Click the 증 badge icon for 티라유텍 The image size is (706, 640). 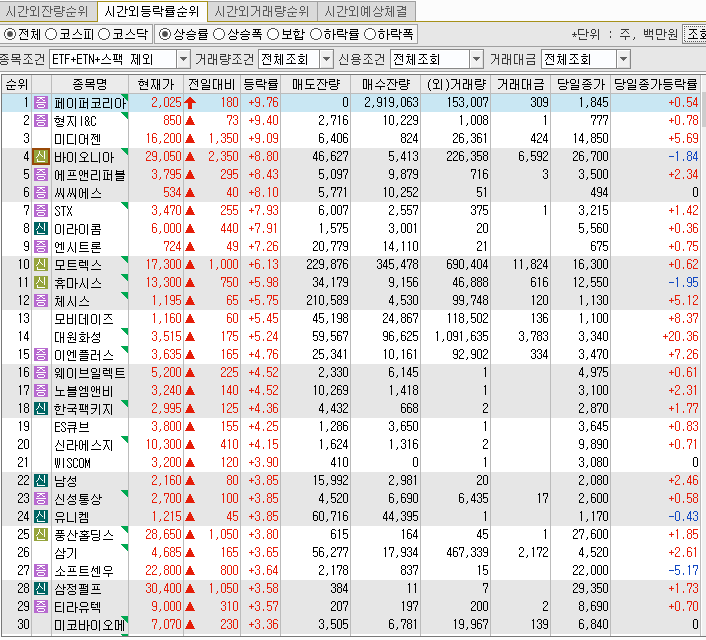coord(41,607)
